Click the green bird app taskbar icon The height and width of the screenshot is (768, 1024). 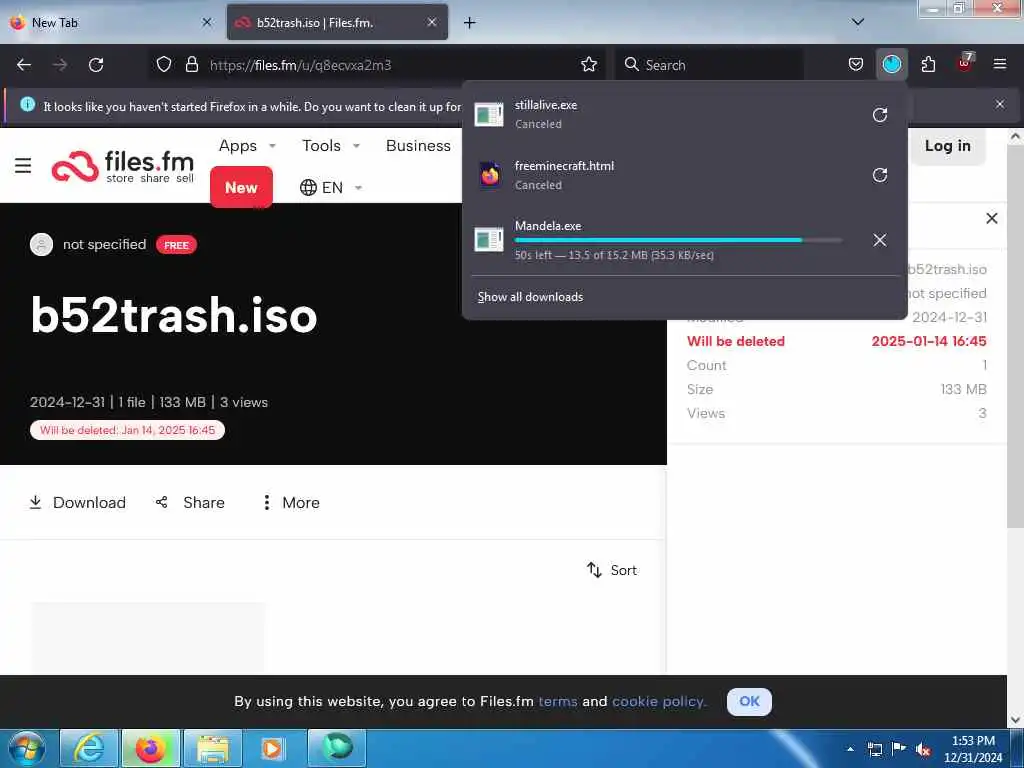337,748
